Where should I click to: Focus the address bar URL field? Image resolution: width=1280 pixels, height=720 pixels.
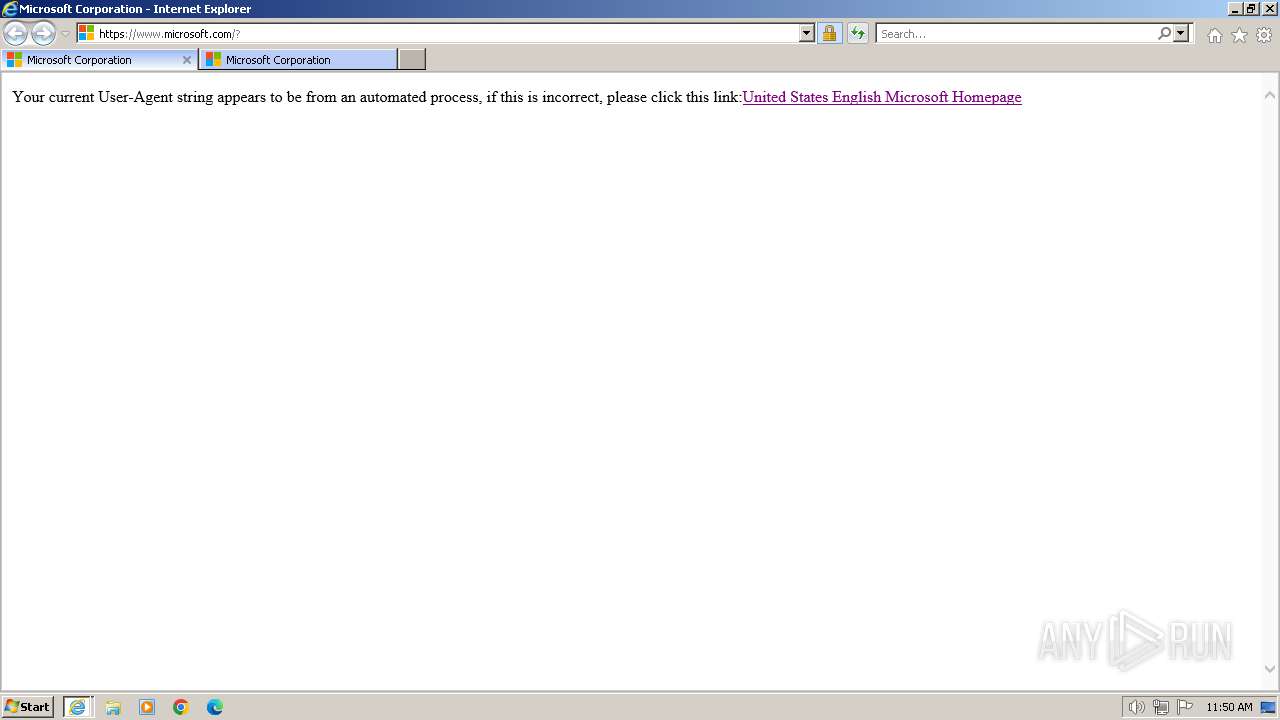pyautogui.click(x=447, y=33)
